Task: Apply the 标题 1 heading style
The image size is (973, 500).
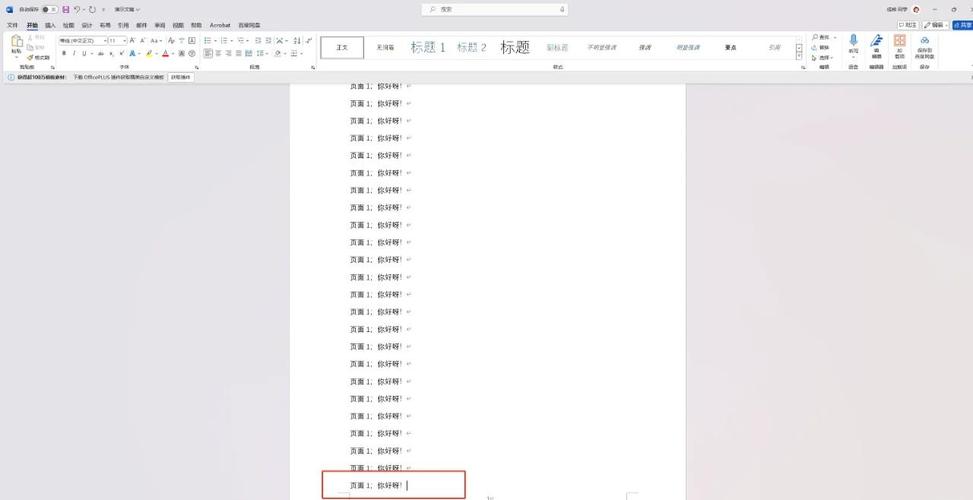Action: point(428,47)
